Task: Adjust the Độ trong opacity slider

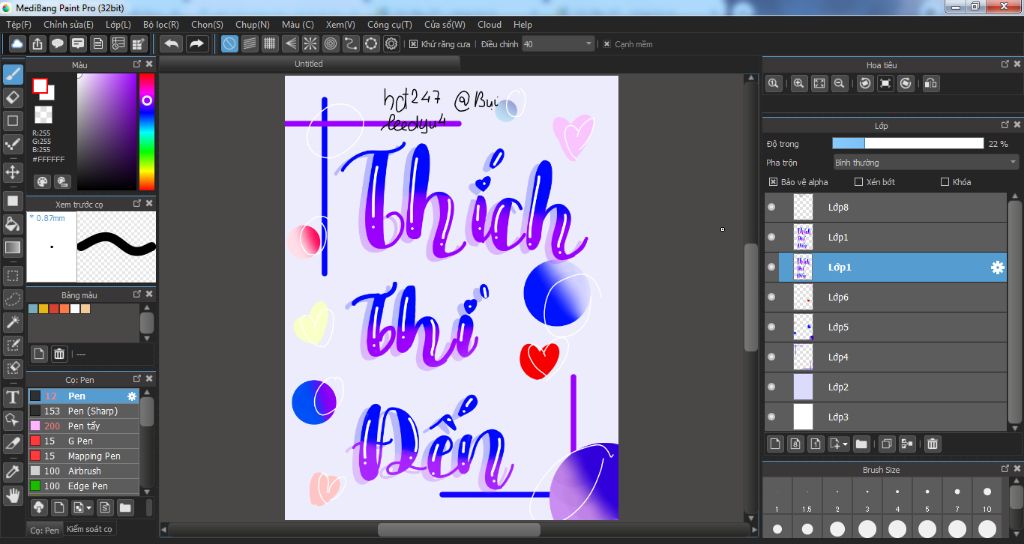Action: point(907,144)
